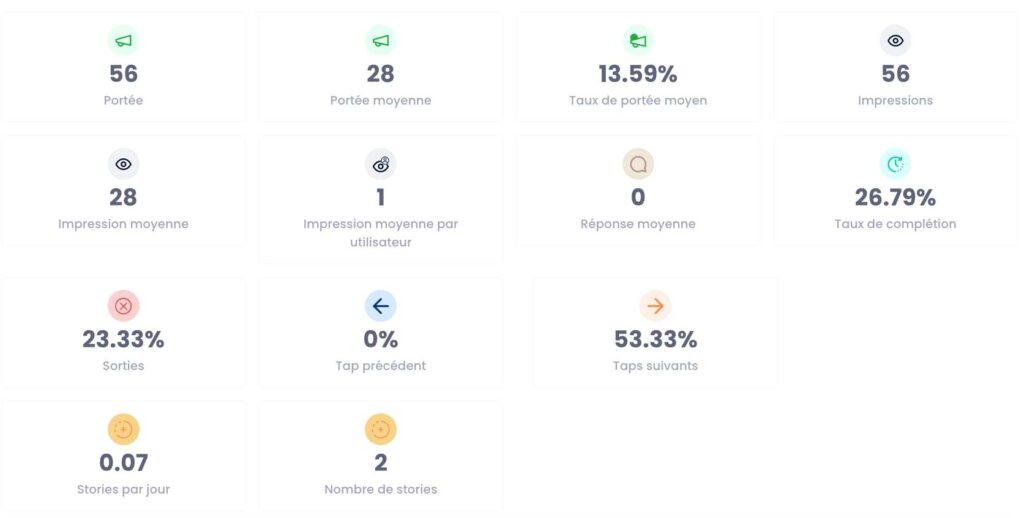Click the 53.33% Taps suivants value

click(x=656, y=339)
